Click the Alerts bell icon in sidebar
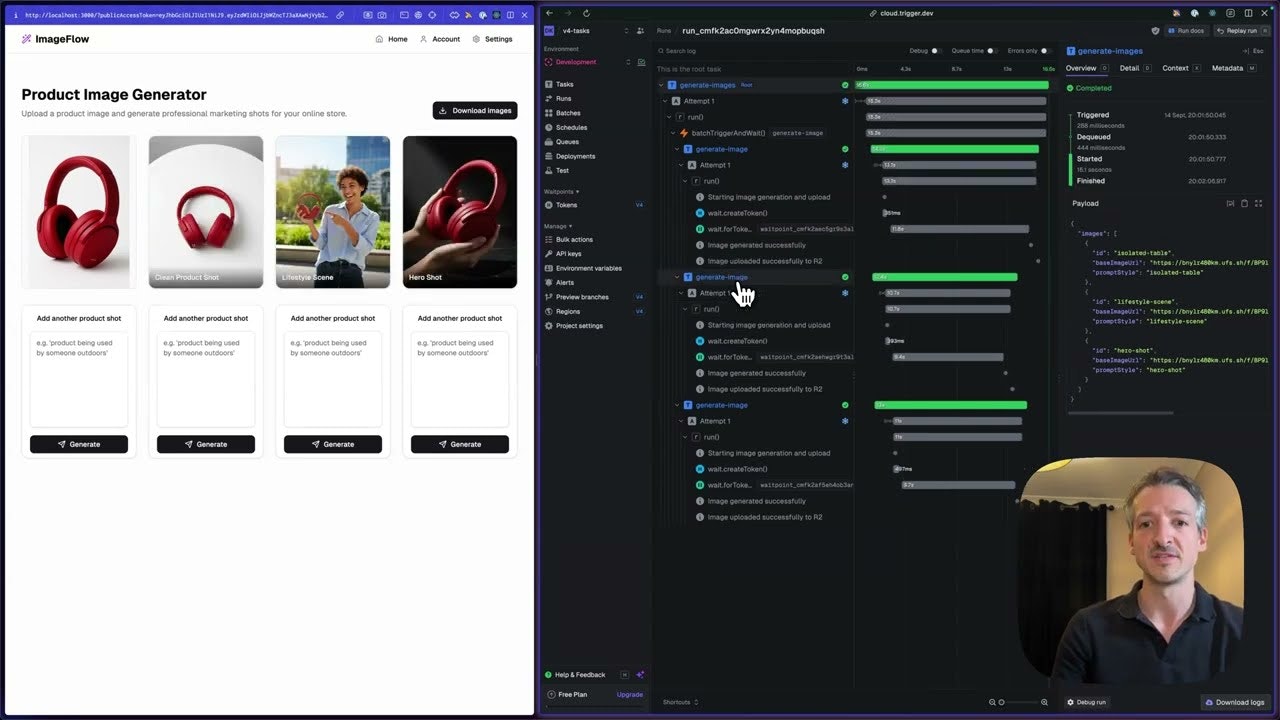The image size is (1280, 720). 549,283
